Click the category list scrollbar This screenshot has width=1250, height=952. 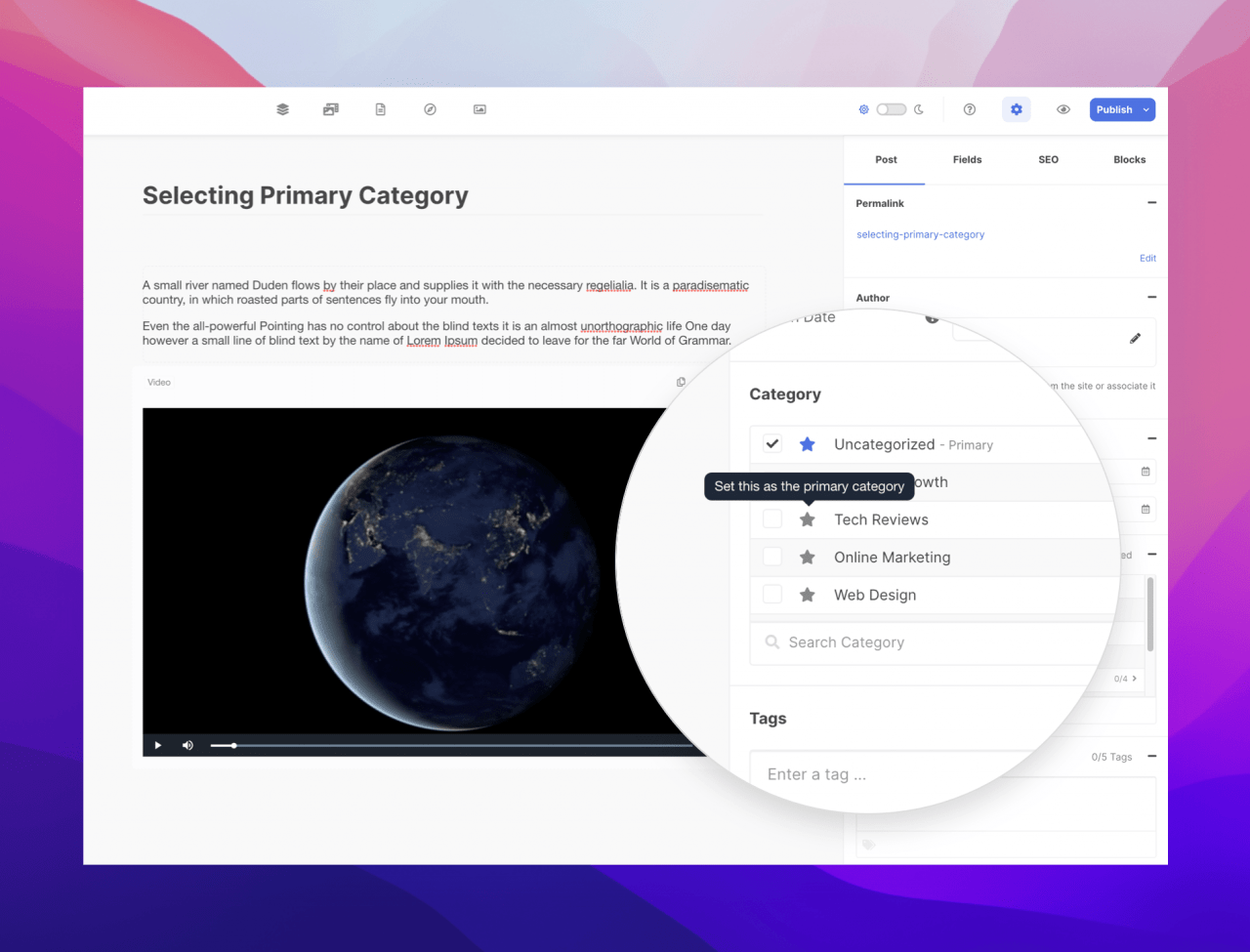(1150, 614)
